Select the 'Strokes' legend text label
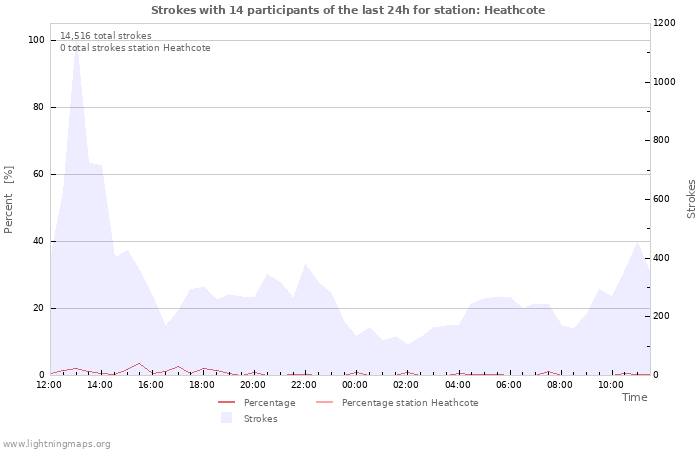Image resolution: width=700 pixels, height=450 pixels. [260, 418]
